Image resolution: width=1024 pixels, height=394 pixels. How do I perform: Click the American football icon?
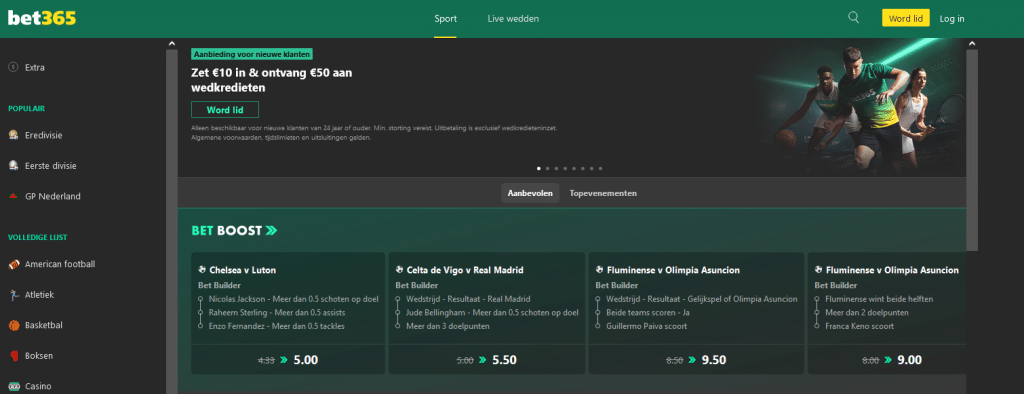point(14,264)
